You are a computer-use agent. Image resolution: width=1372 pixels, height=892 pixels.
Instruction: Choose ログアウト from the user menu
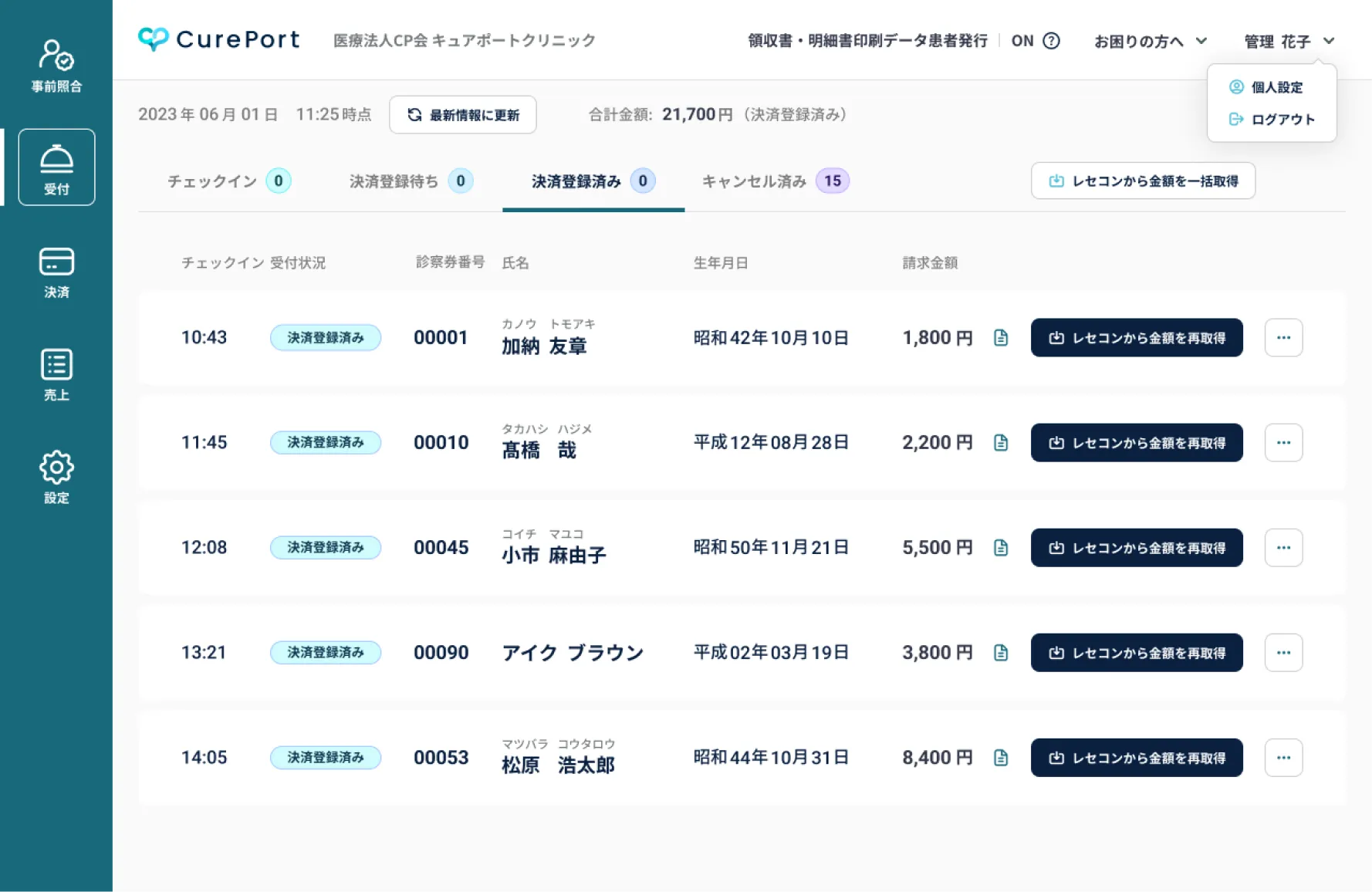[1272, 120]
